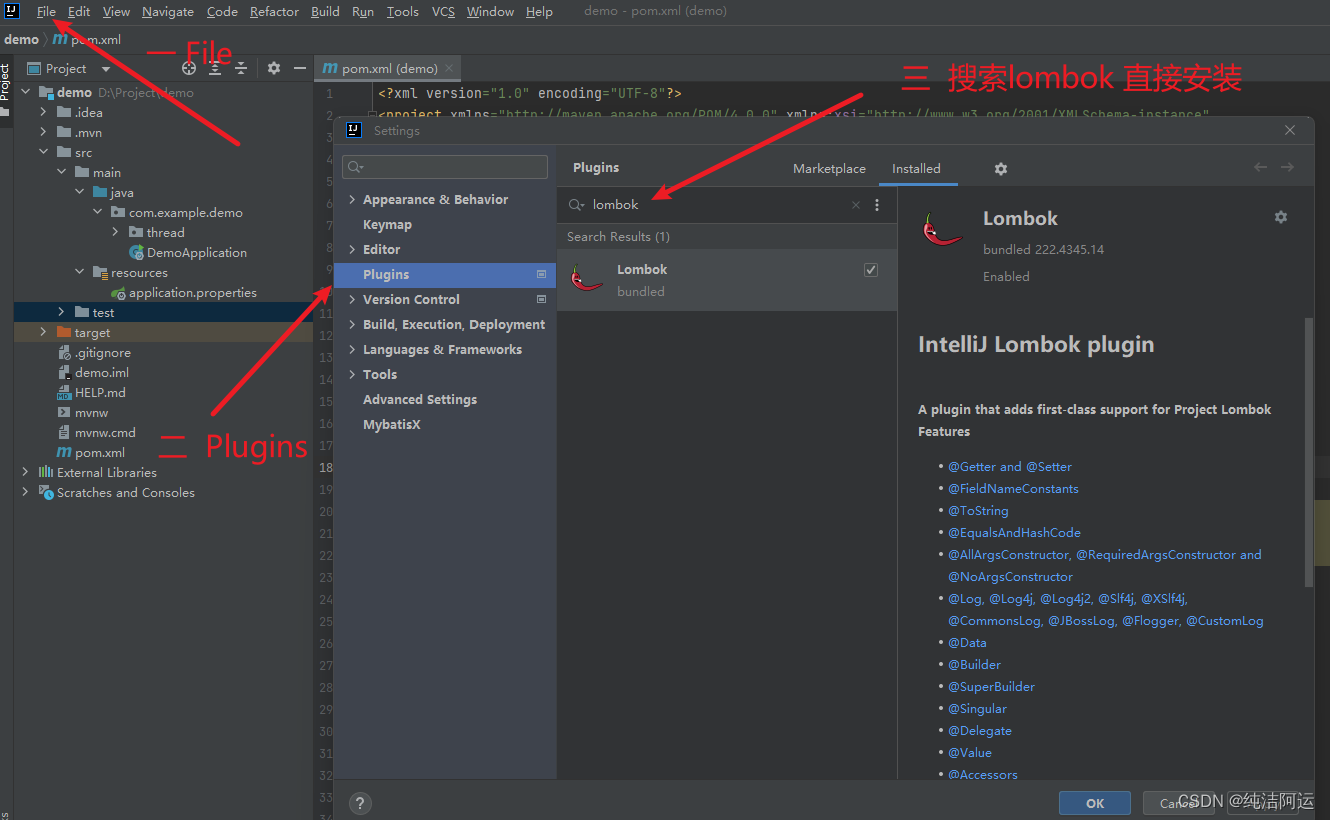The image size is (1330, 820).
Task: Hide the Project panel with minus icon
Action: pyautogui.click(x=299, y=68)
